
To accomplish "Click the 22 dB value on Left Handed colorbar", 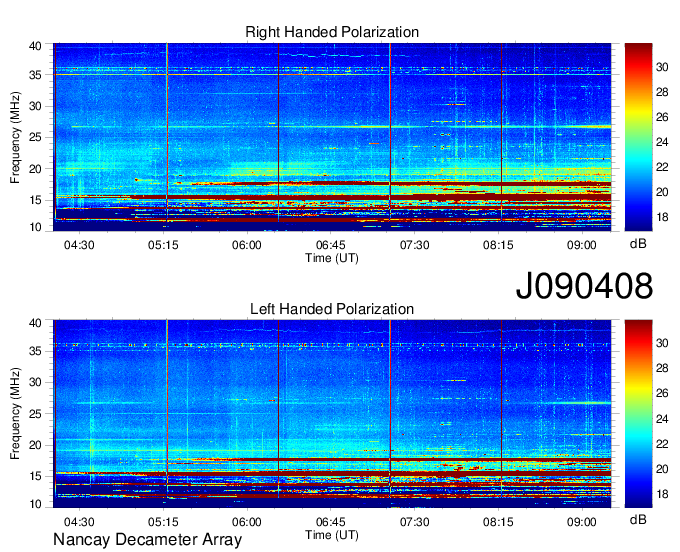I will click(x=662, y=444).
